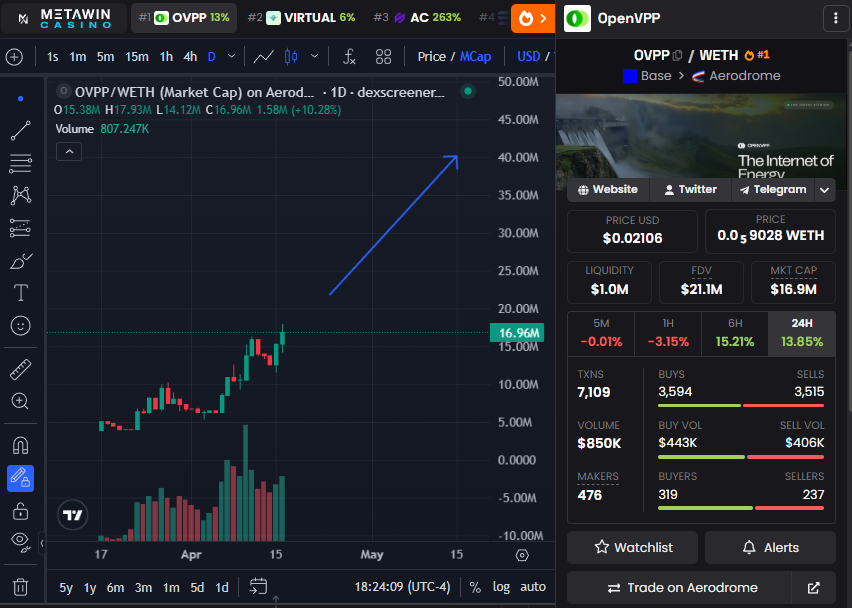The image size is (852, 608).
Task: Open chart axis settings gear
Action: pos(522,555)
